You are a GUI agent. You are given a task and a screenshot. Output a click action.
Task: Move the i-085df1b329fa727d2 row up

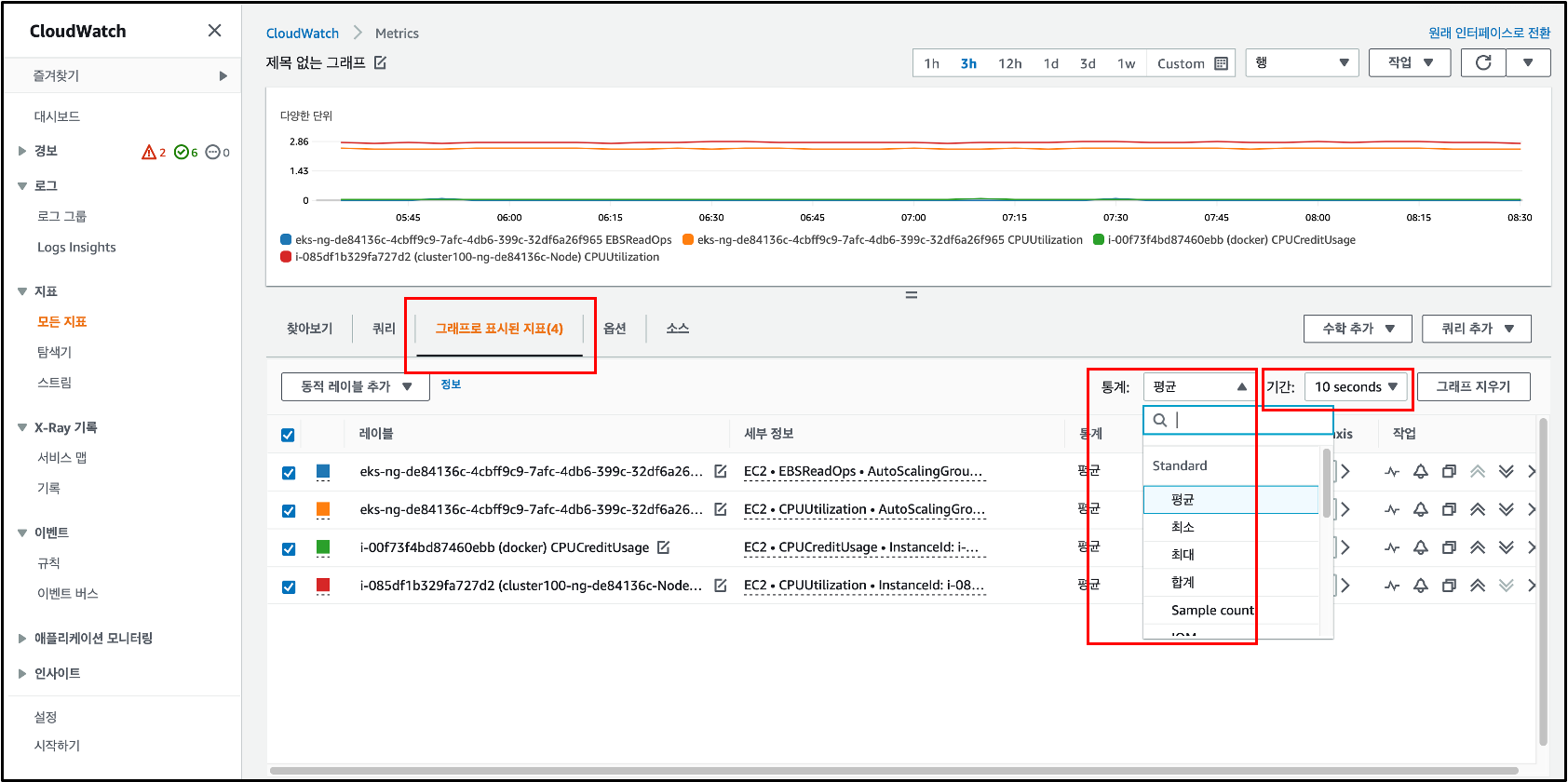coord(1478,586)
